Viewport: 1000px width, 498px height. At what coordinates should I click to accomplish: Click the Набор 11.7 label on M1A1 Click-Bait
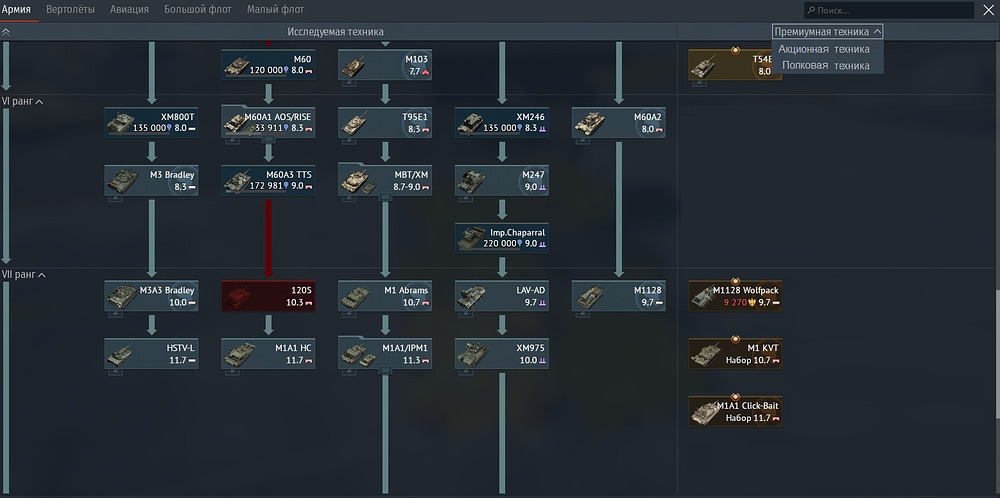tap(749, 418)
